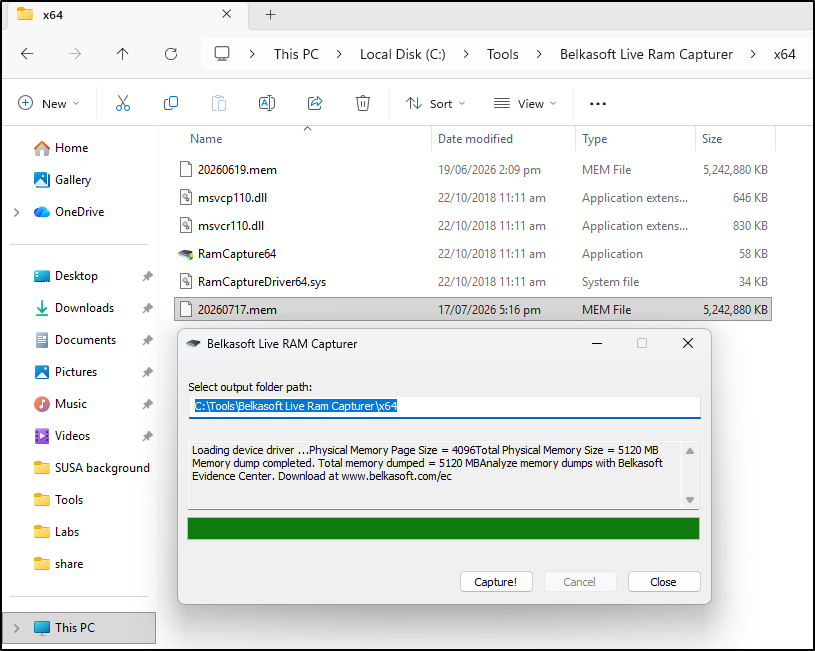Expand chevron after Tools breadcrumb

click(x=539, y=54)
